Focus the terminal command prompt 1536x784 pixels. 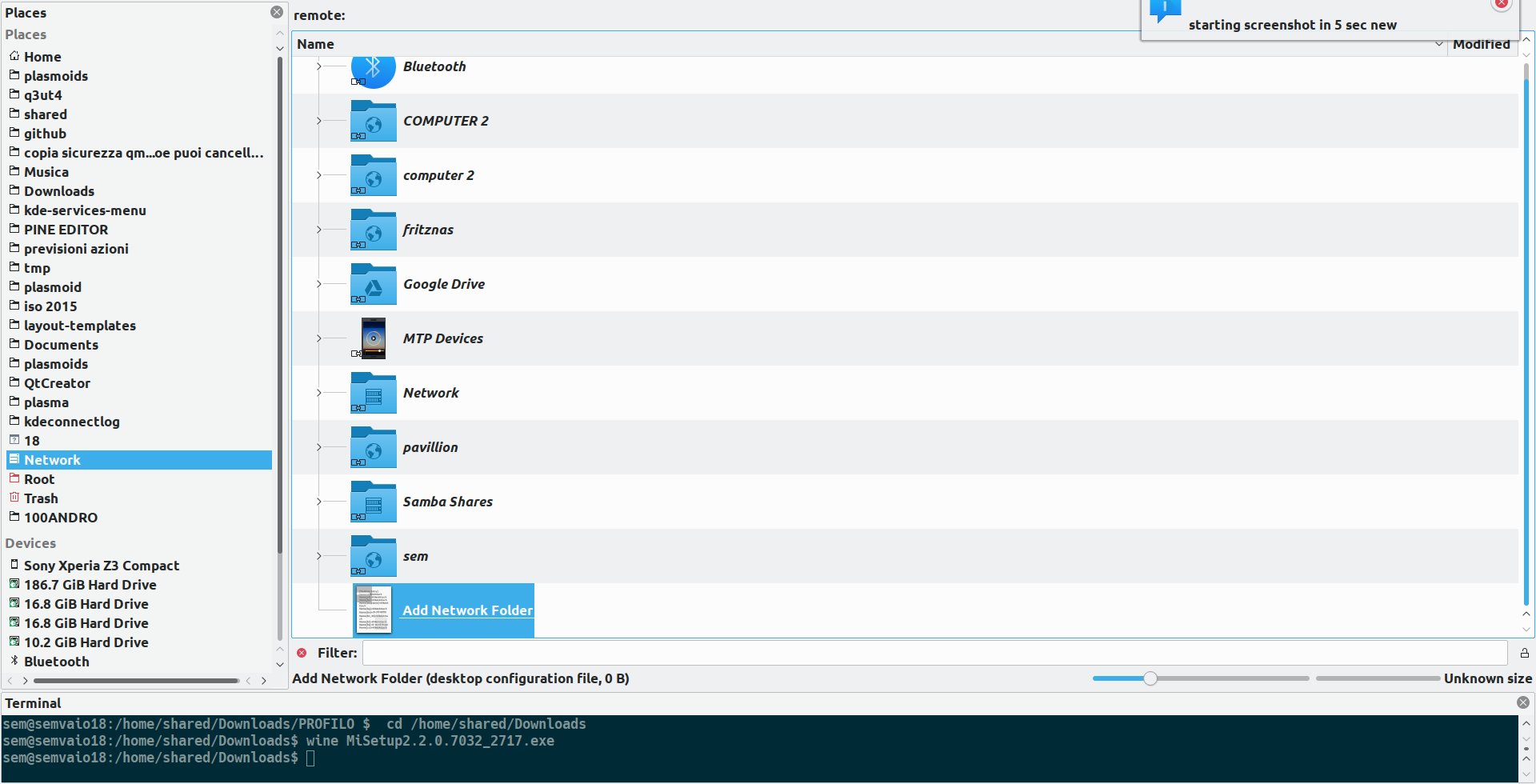click(x=310, y=758)
